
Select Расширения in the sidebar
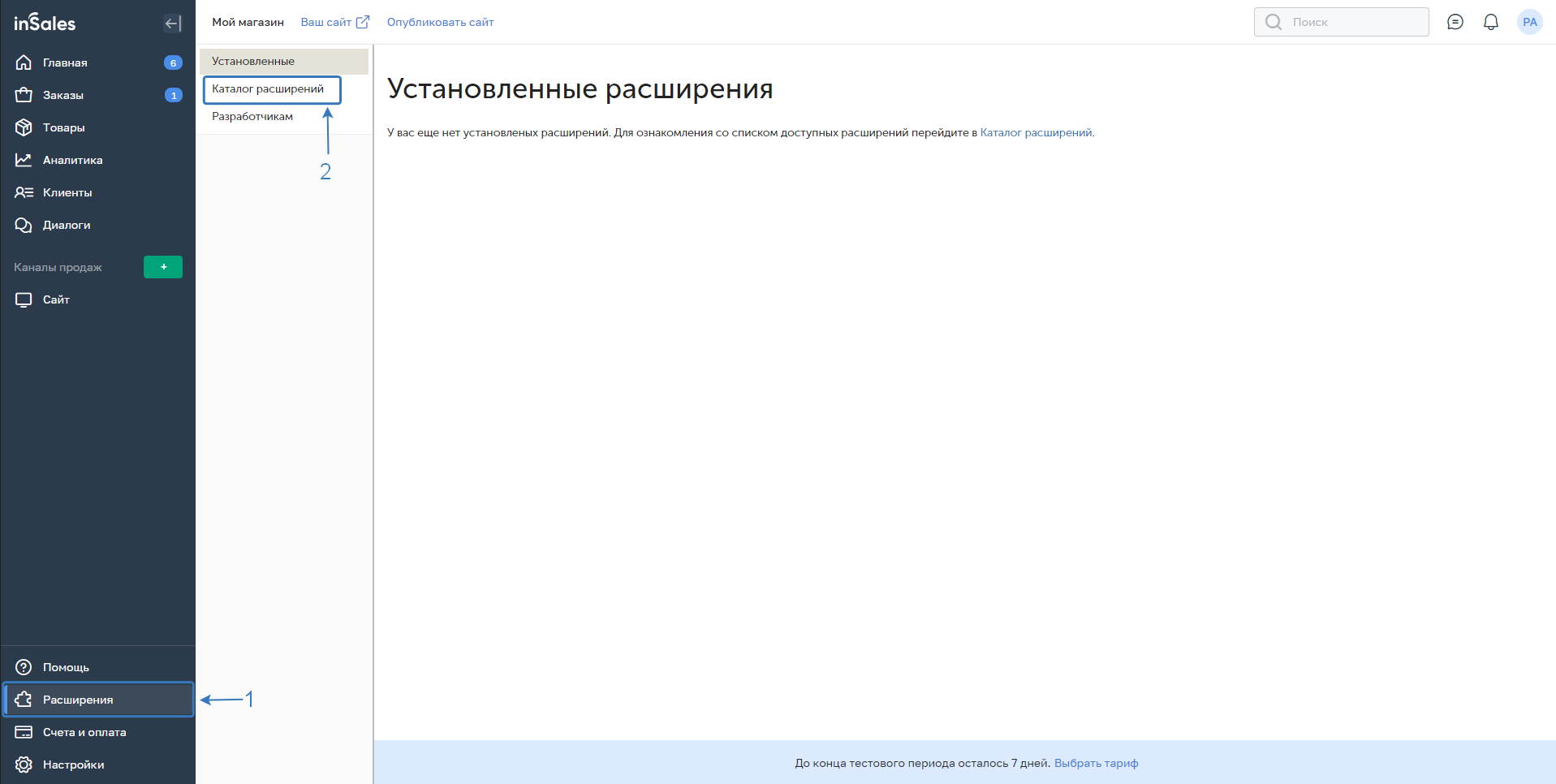click(x=98, y=700)
